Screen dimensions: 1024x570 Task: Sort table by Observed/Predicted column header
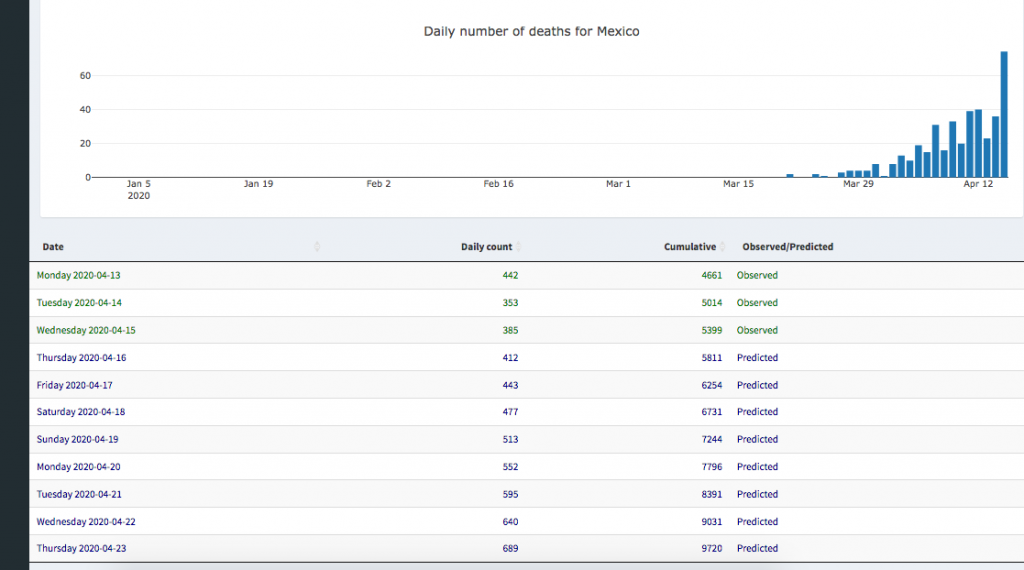[787, 247]
